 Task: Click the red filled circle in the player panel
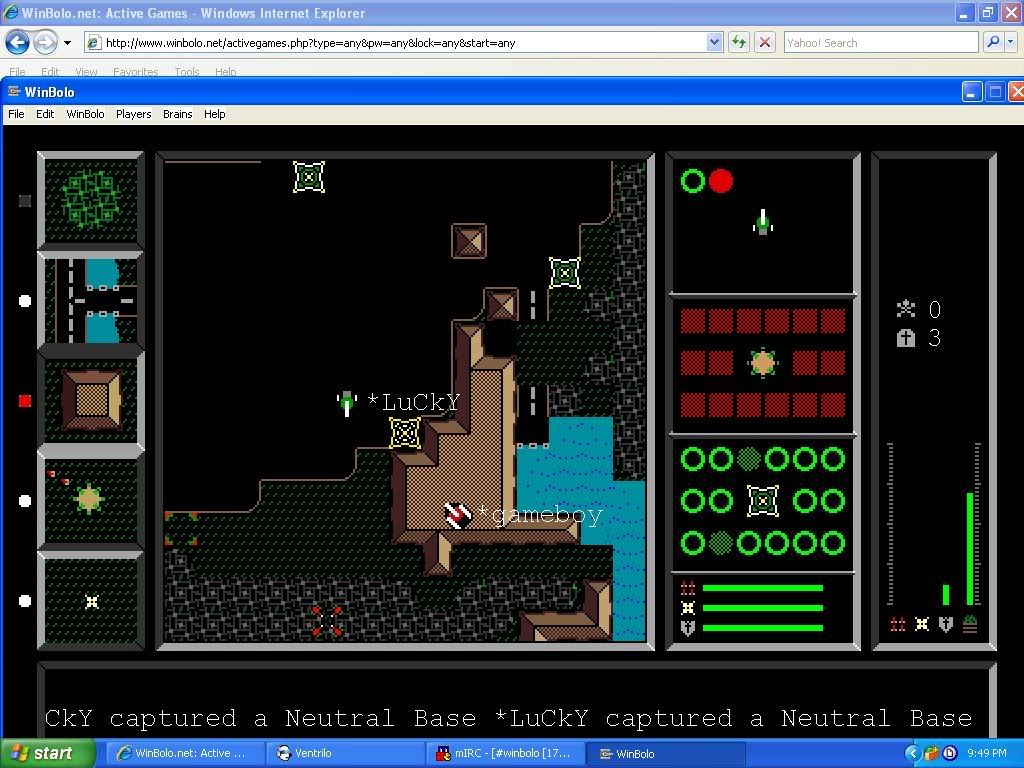pos(721,181)
